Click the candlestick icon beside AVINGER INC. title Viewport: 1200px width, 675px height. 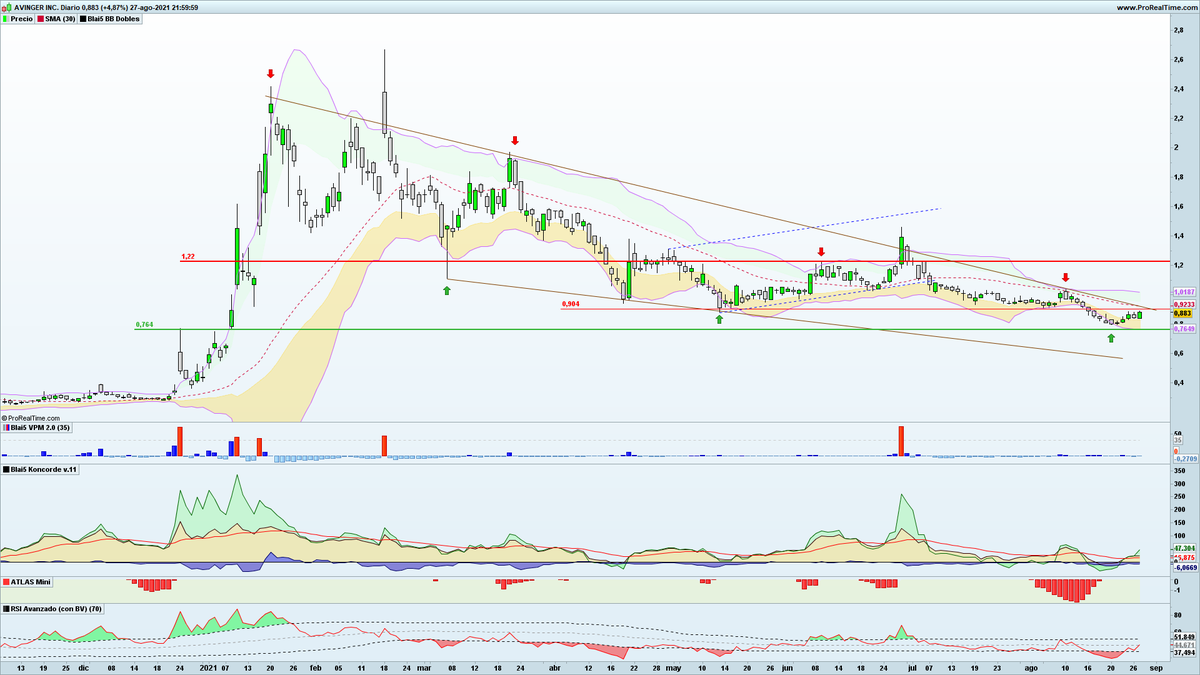point(6,7)
